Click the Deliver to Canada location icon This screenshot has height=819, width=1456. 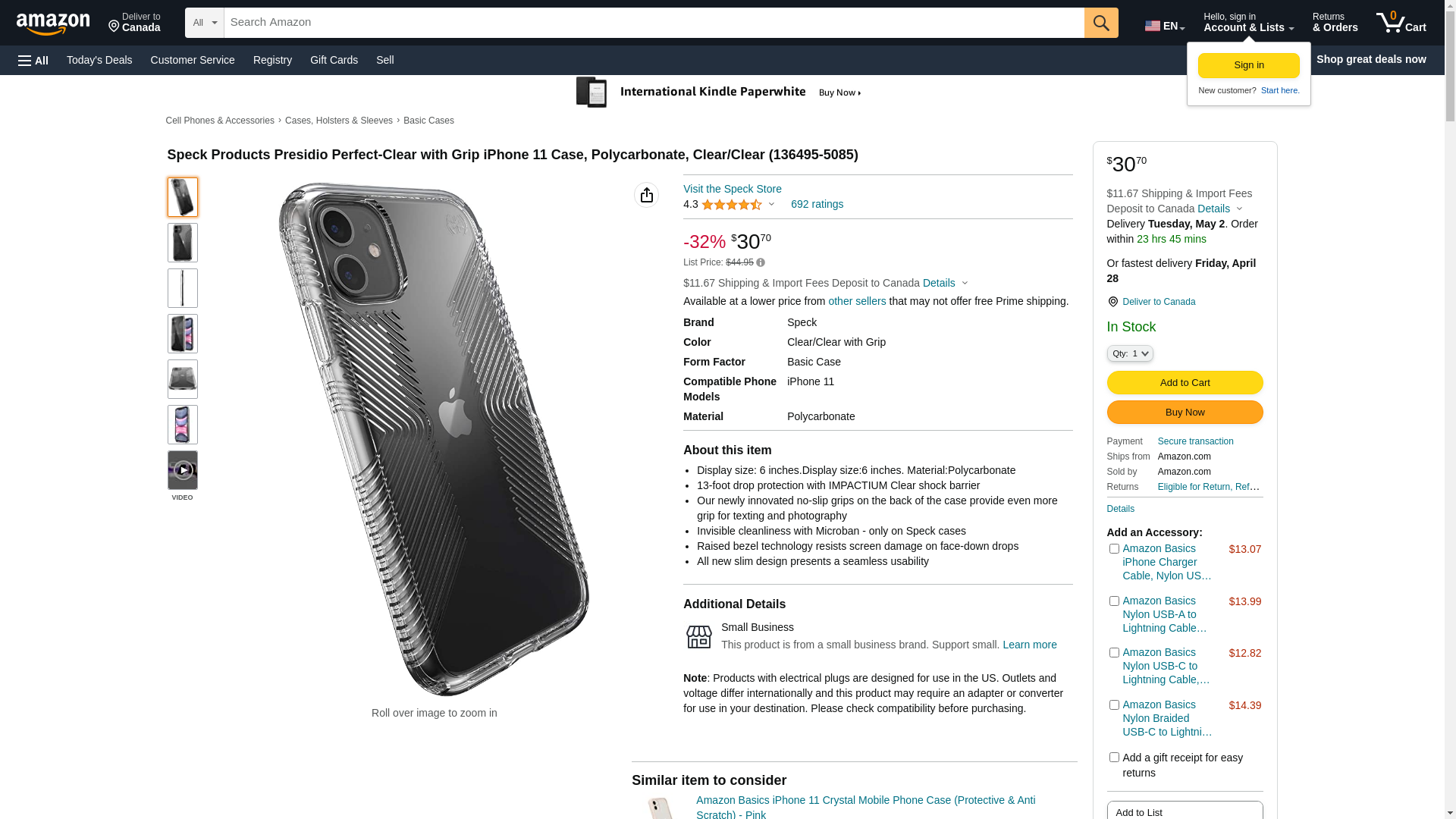[1113, 302]
